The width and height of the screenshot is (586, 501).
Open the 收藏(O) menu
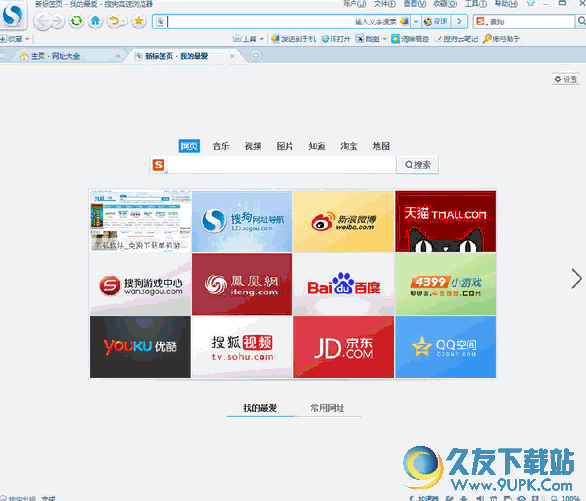point(445,4)
